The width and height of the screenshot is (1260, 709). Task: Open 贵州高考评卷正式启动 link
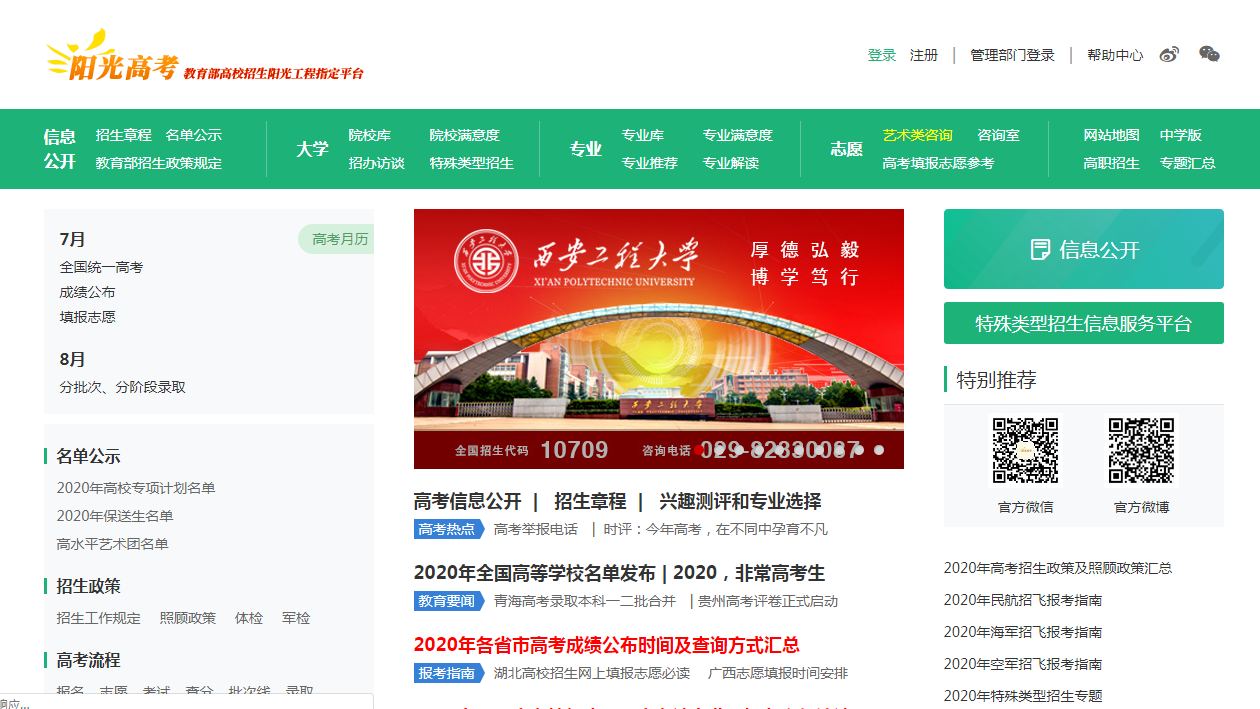(768, 601)
